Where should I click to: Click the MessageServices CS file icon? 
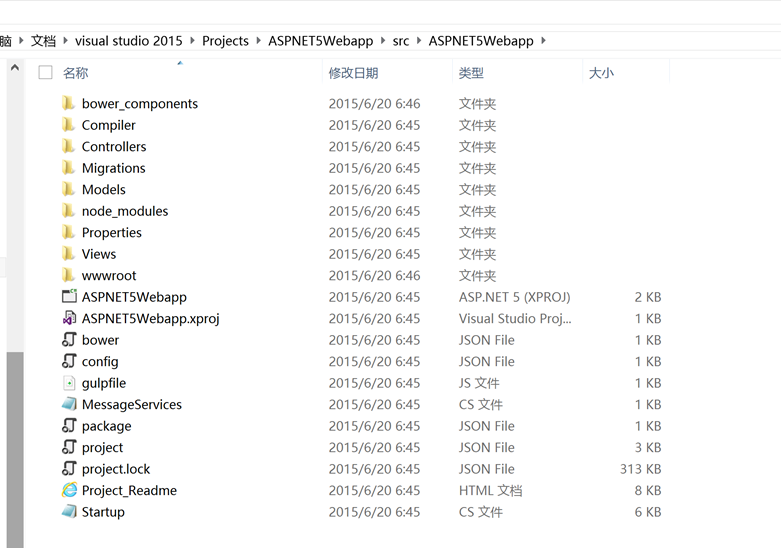coord(69,404)
